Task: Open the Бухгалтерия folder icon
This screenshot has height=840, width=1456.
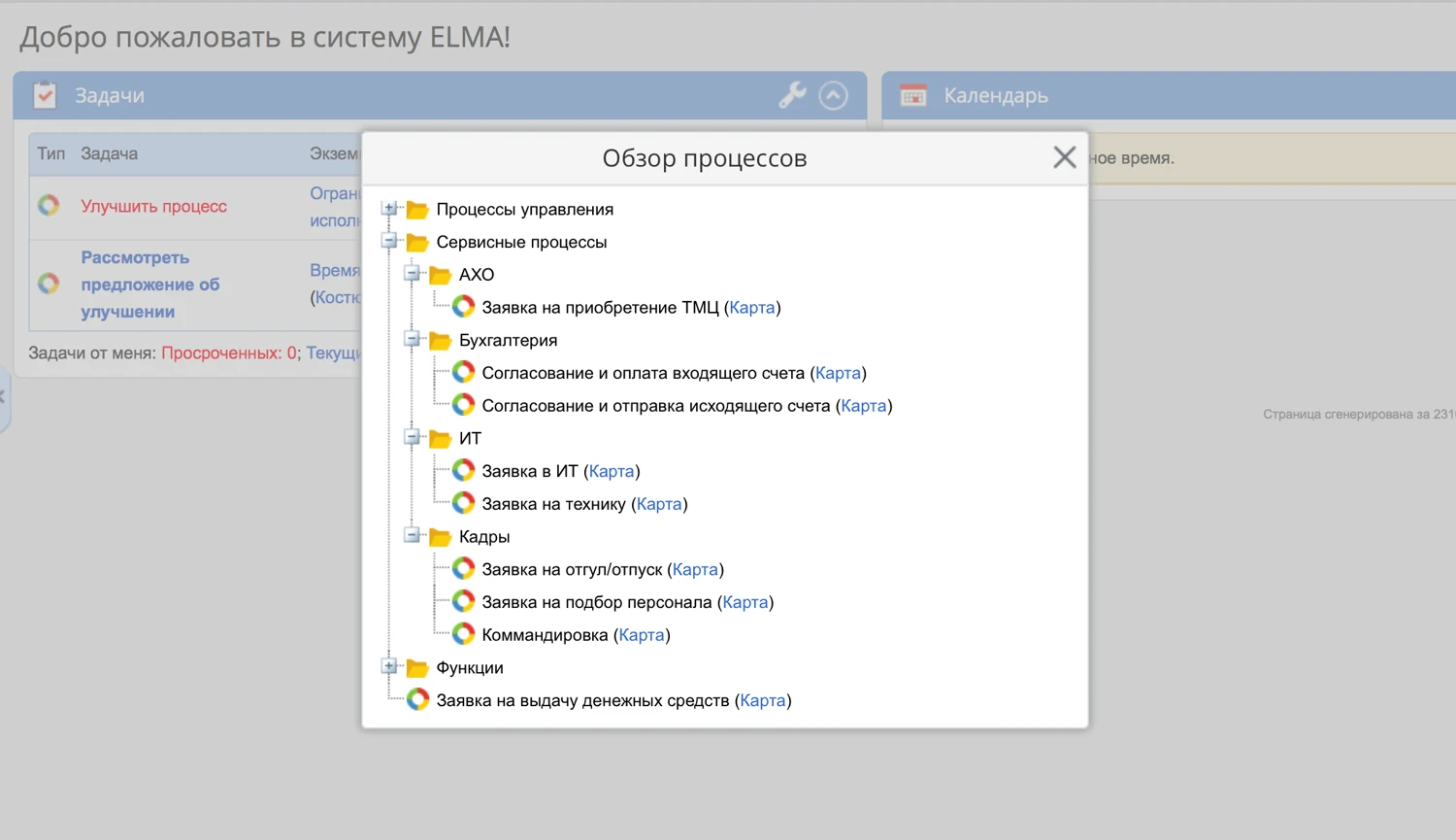Action: pos(439,339)
